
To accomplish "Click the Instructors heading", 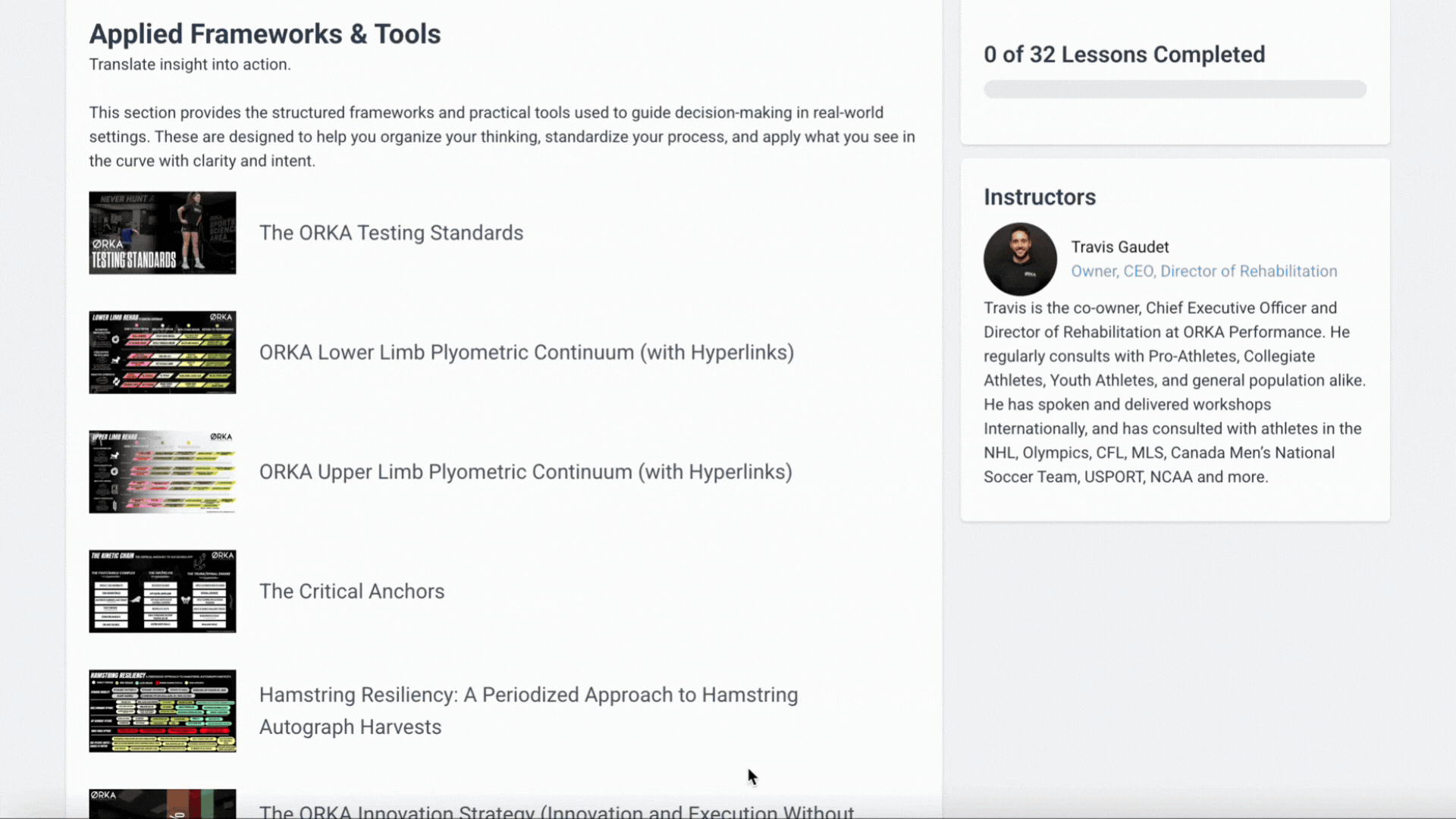I will click(1039, 197).
